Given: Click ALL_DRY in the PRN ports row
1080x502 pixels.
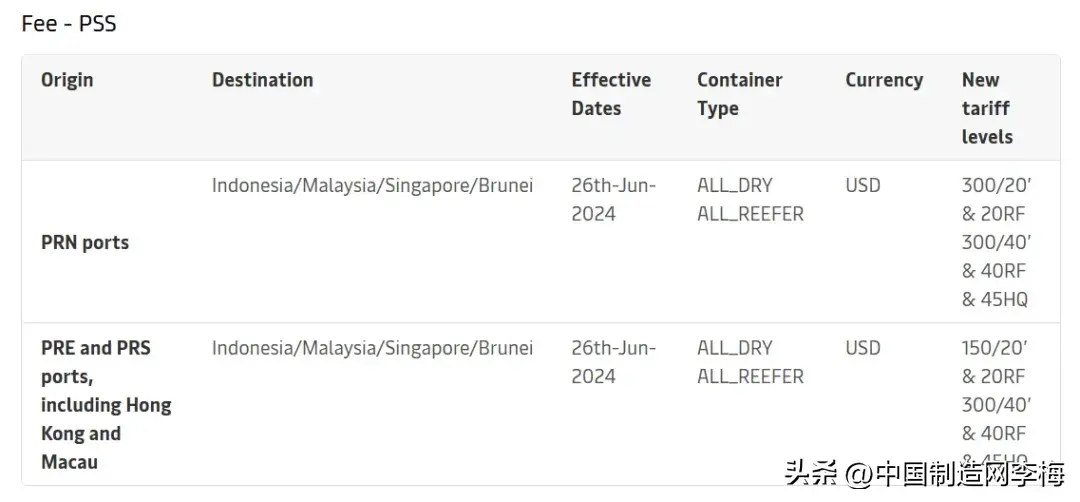Looking at the screenshot, I should [734, 186].
